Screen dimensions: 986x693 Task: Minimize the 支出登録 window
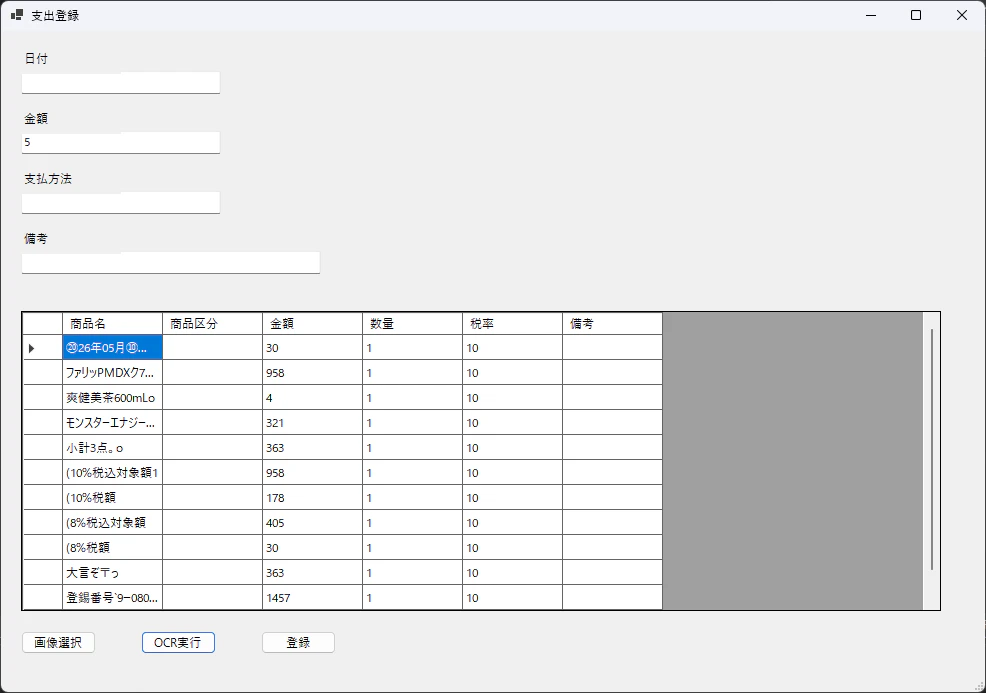coord(871,15)
